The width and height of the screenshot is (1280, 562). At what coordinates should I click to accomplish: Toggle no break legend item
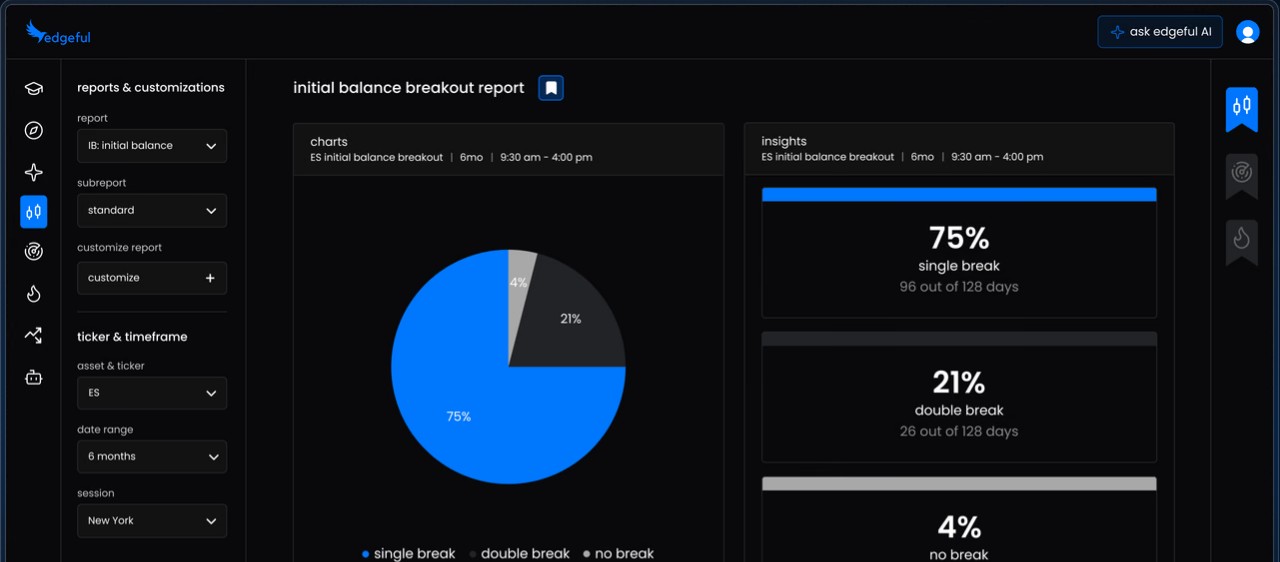618,553
